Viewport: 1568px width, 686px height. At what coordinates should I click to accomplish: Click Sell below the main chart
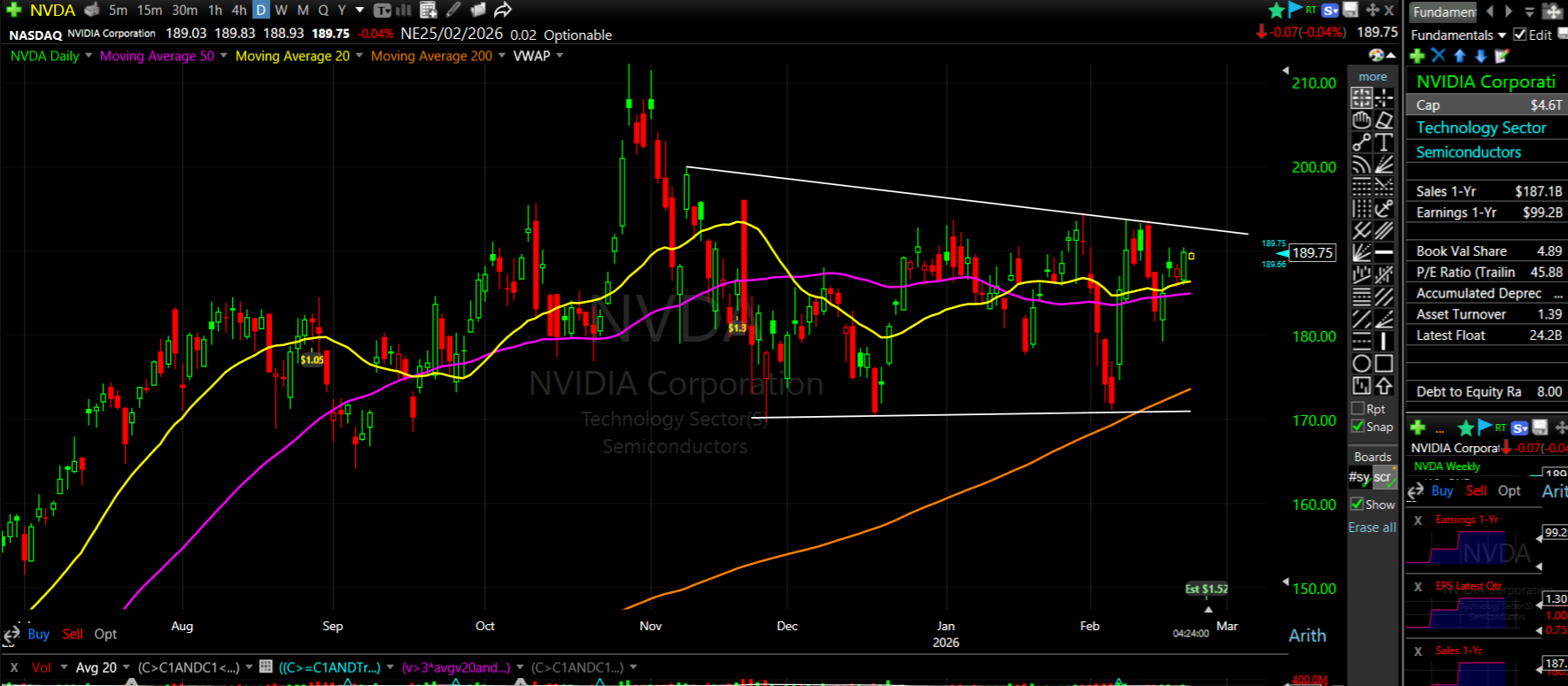tap(73, 634)
